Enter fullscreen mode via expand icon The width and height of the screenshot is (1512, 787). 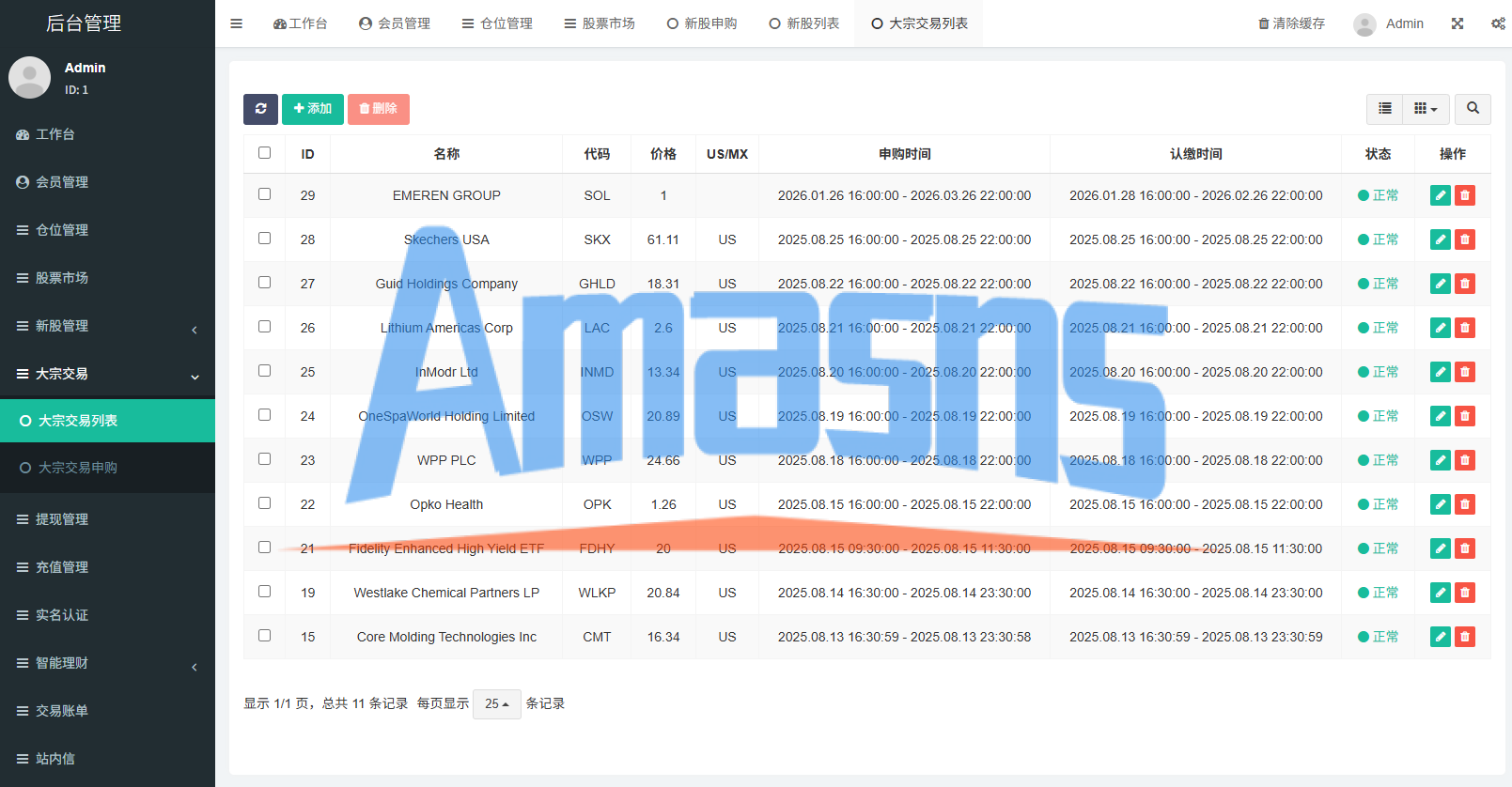1457,23
